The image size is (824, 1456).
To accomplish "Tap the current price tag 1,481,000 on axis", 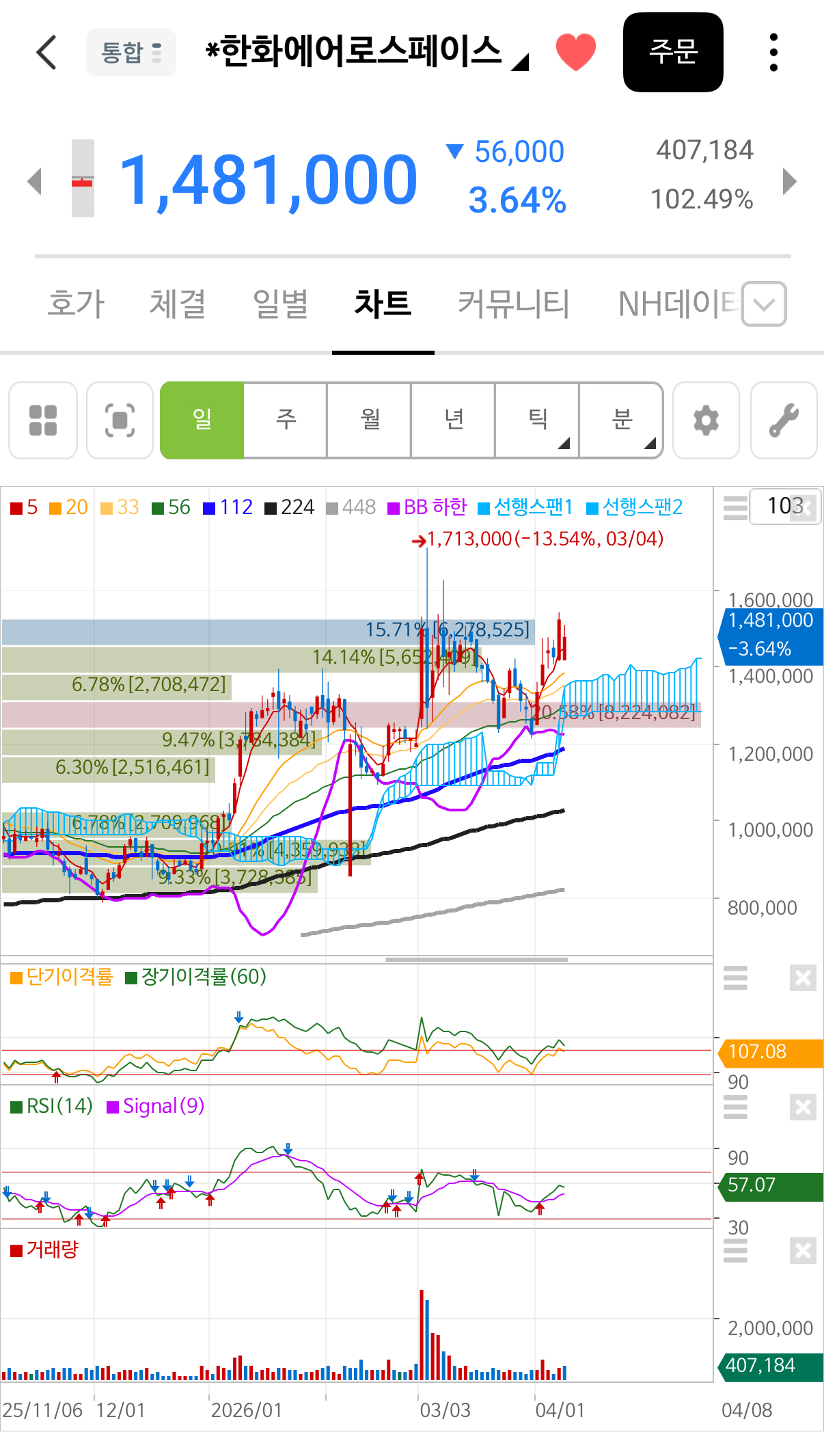I will (770, 636).
